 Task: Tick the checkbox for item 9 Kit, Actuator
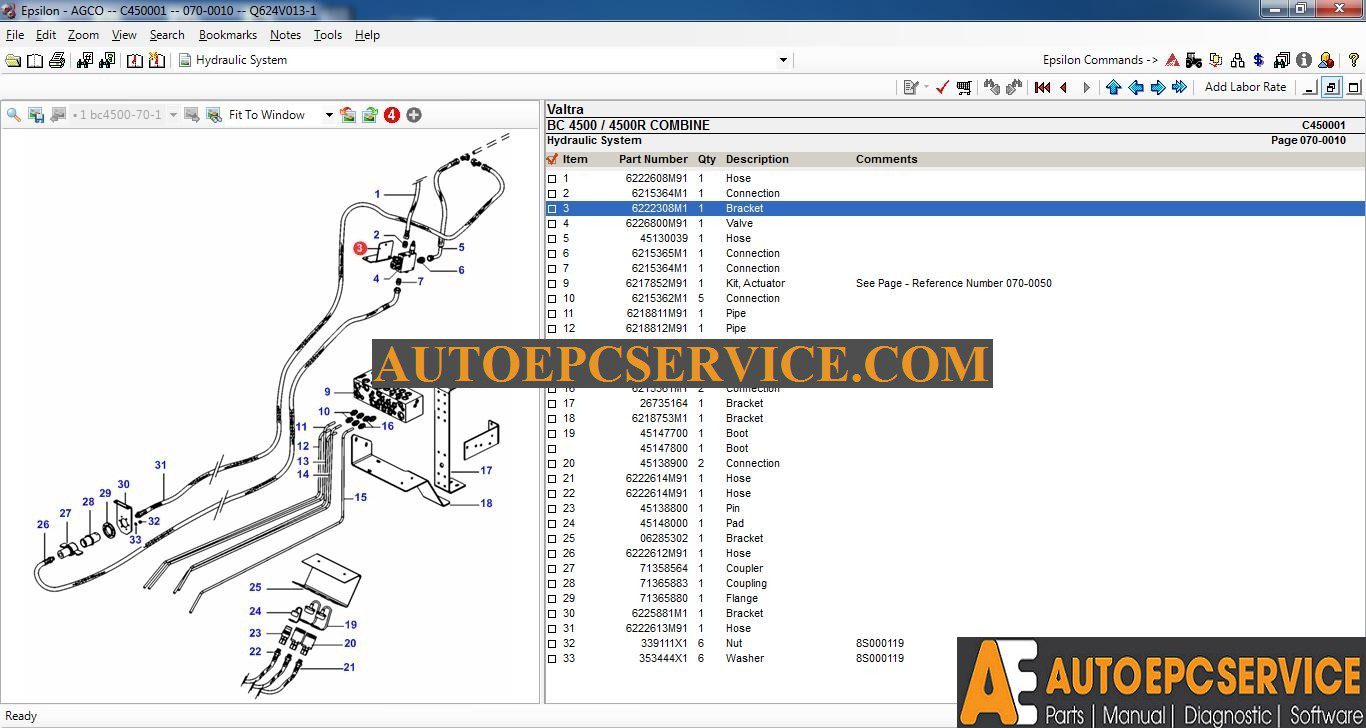552,284
